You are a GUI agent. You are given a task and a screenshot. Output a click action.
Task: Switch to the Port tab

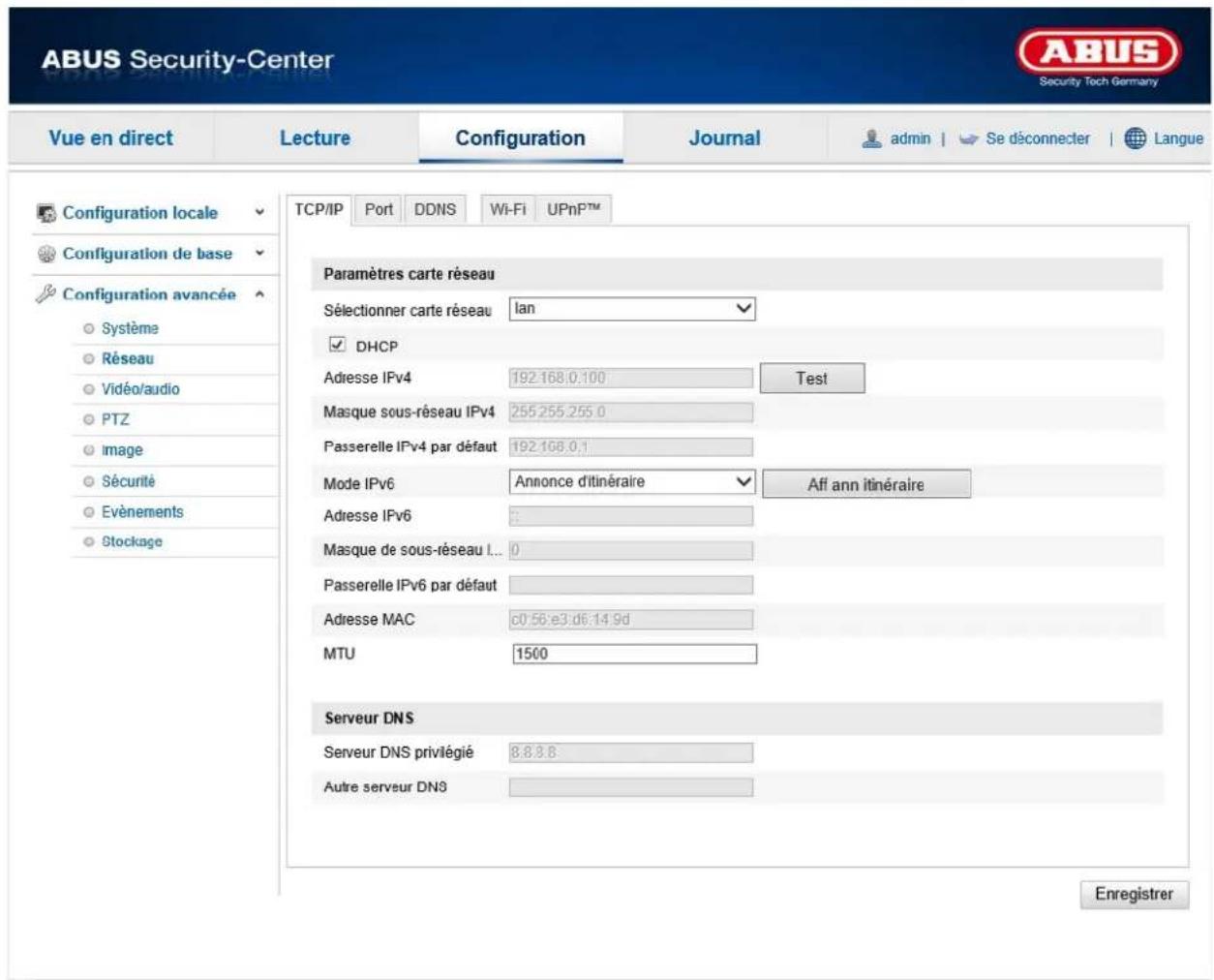(379, 209)
